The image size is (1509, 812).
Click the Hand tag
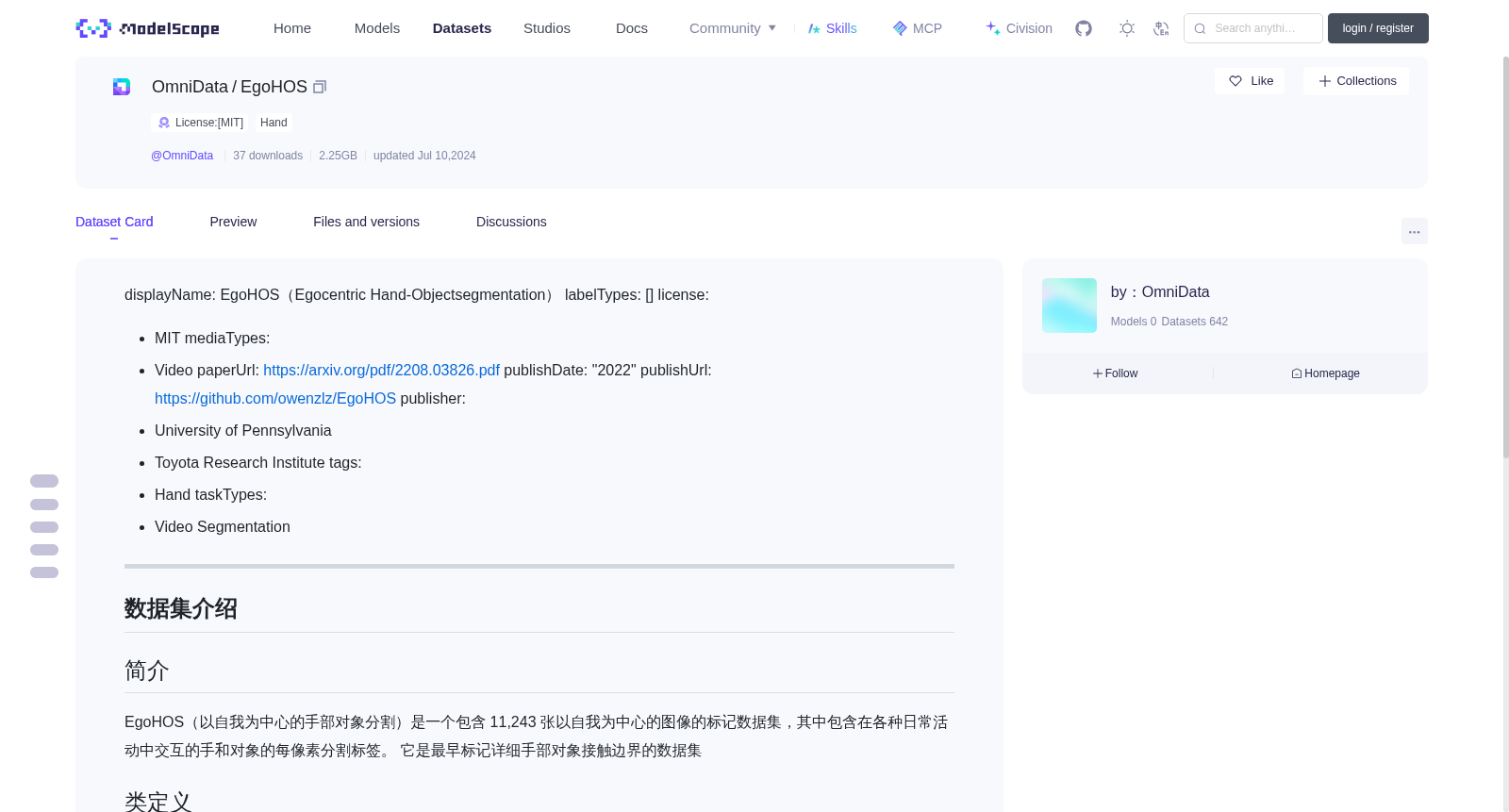(274, 123)
